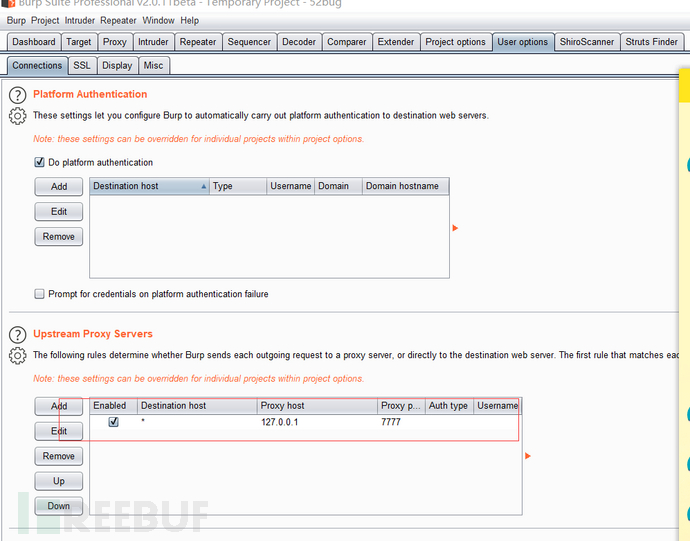The width and height of the screenshot is (690, 541).
Task: Click the Domain hostname column header
Action: point(405,186)
